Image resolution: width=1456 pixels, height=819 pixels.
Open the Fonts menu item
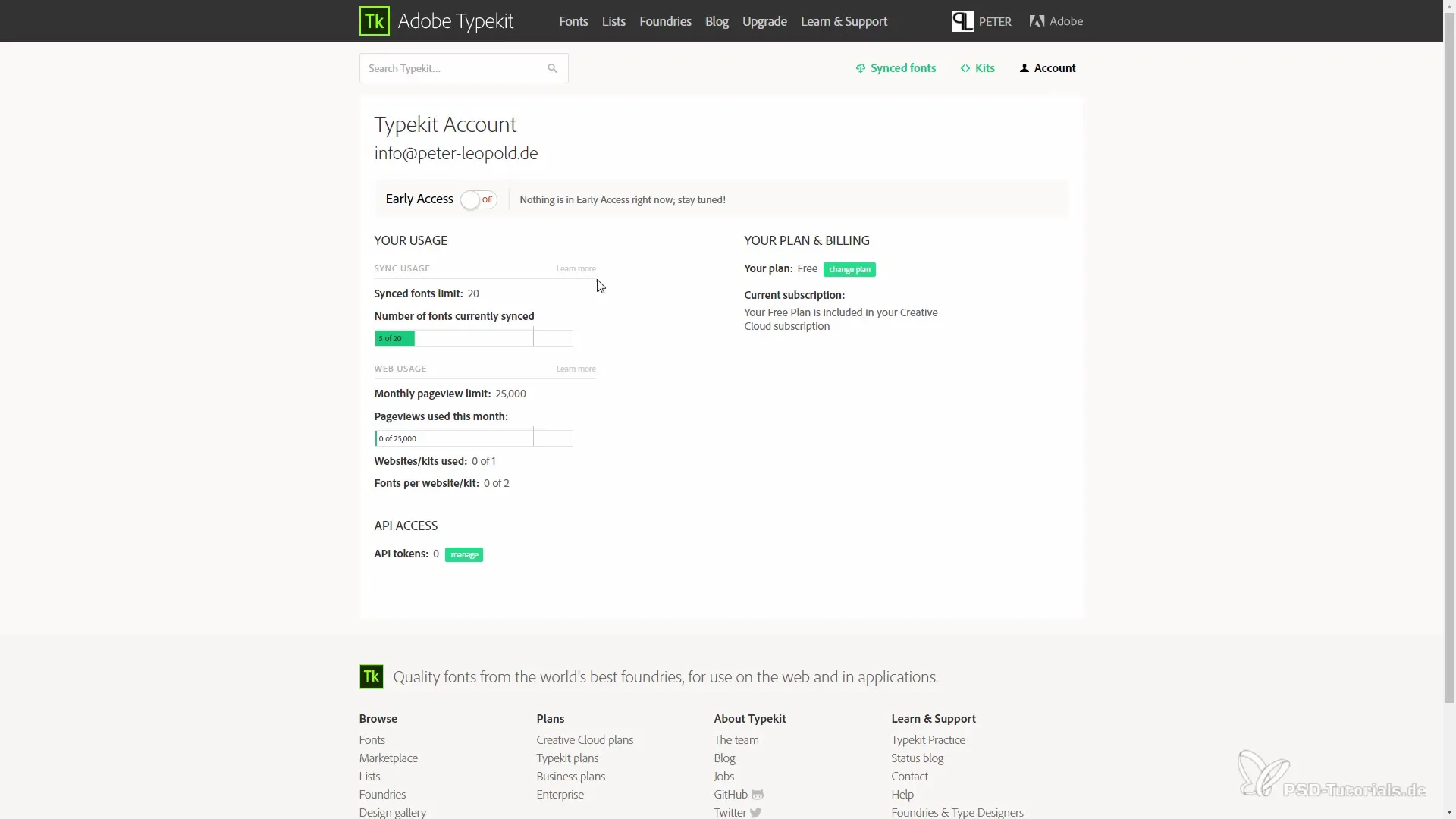click(573, 21)
